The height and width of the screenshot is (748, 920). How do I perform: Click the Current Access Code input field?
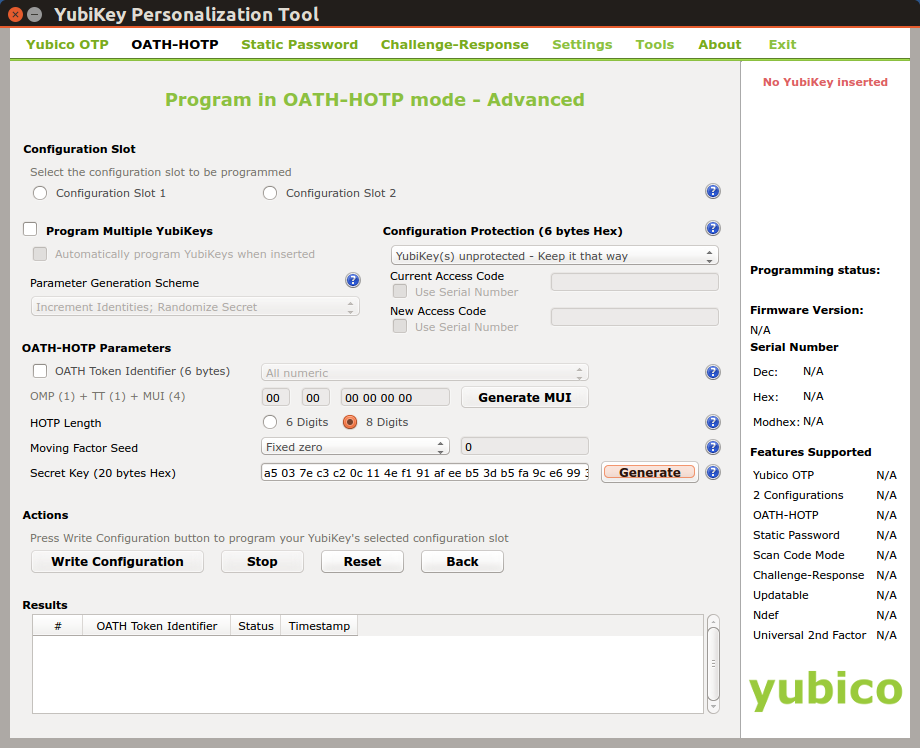[x=635, y=282]
